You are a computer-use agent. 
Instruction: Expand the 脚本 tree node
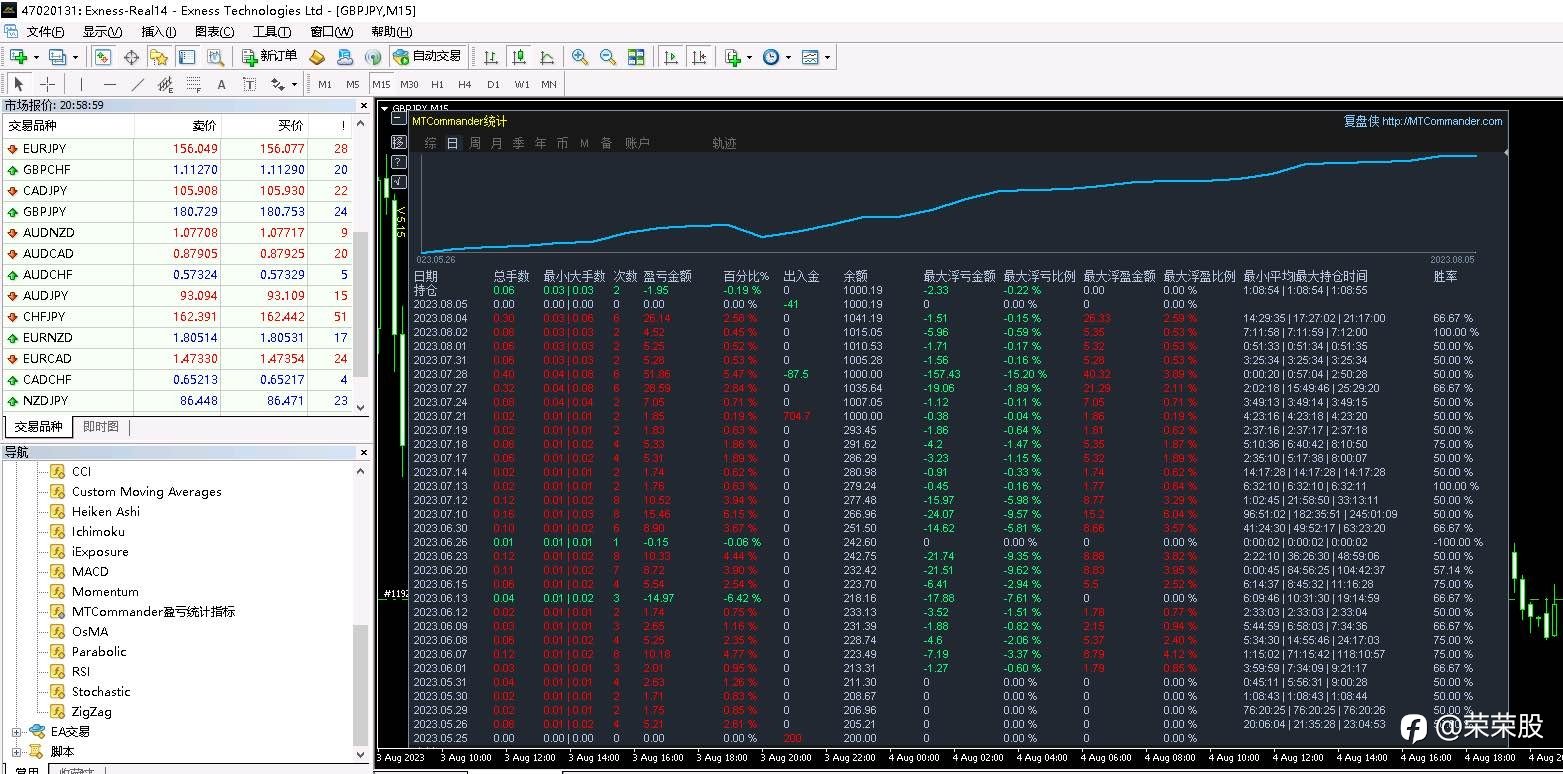point(16,751)
